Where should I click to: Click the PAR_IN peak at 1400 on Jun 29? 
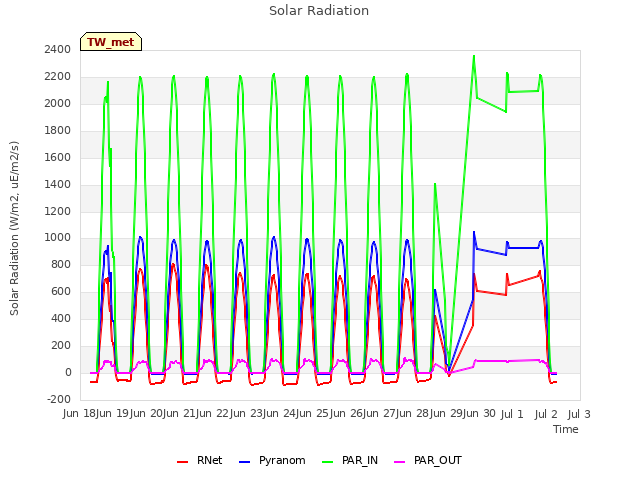(435, 184)
